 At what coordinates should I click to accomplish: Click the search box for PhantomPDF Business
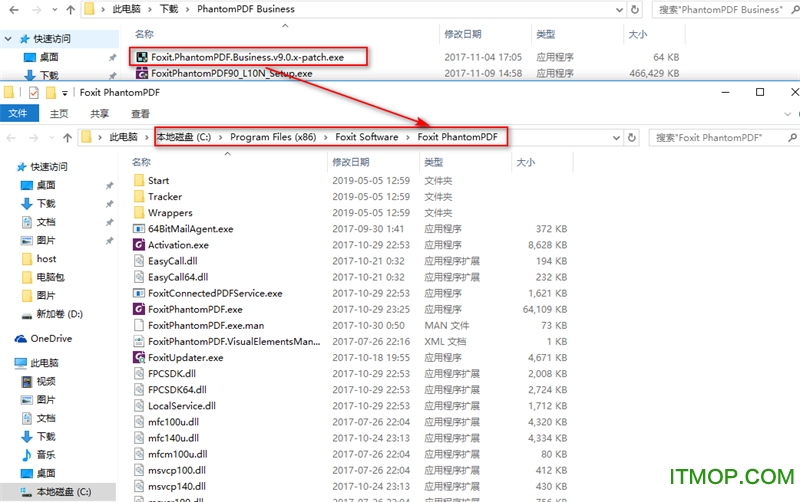(726, 9)
